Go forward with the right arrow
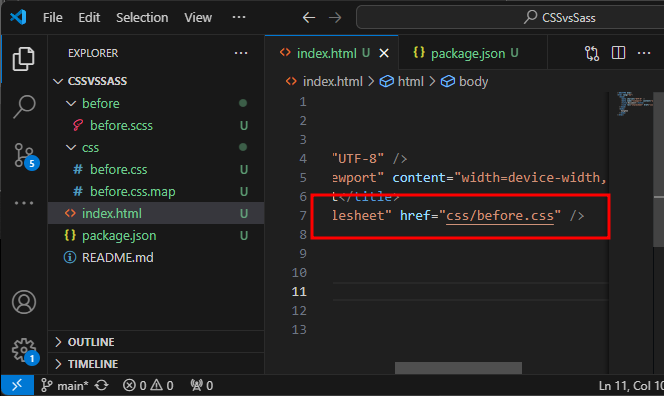Viewport: 664px width, 396px height. [x=335, y=18]
